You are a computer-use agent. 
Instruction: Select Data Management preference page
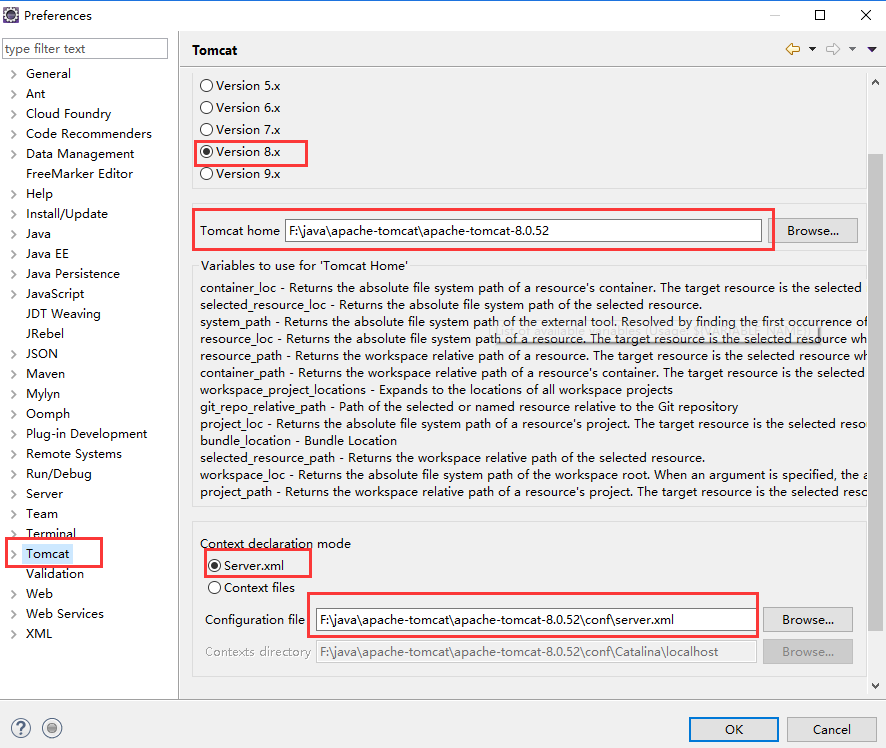(x=80, y=154)
